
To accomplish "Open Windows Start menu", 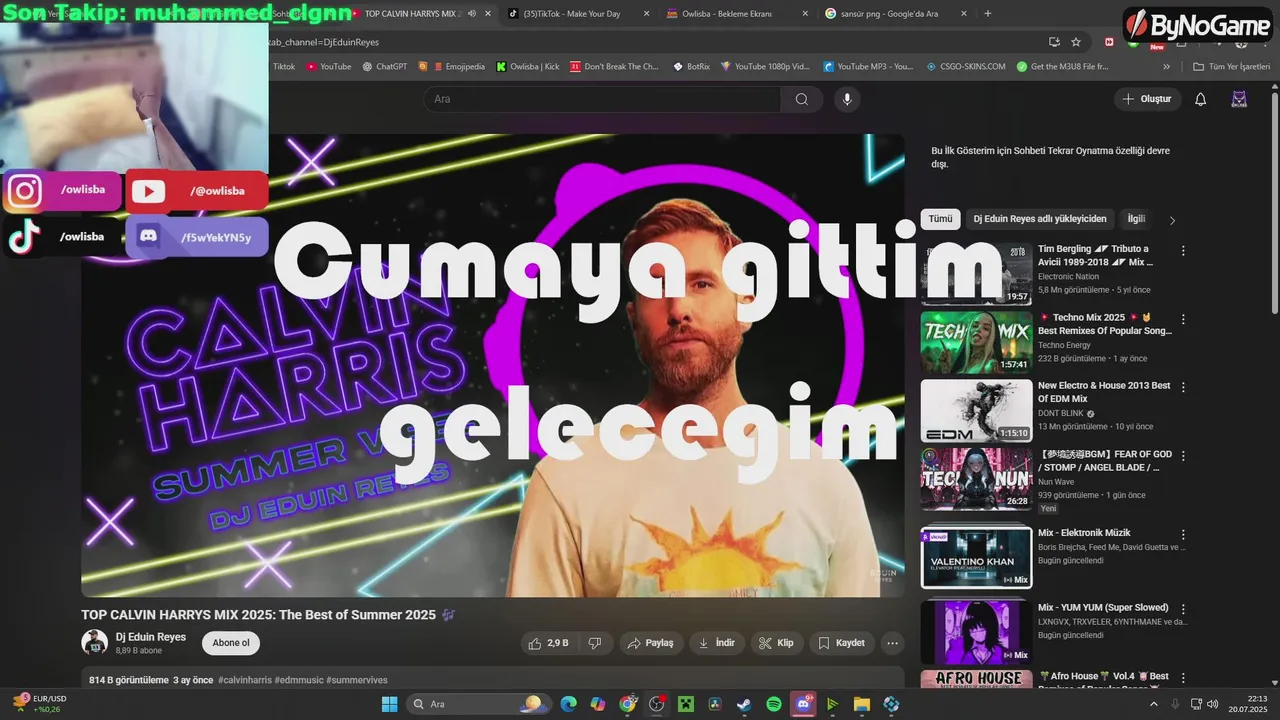I will click(389, 704).
